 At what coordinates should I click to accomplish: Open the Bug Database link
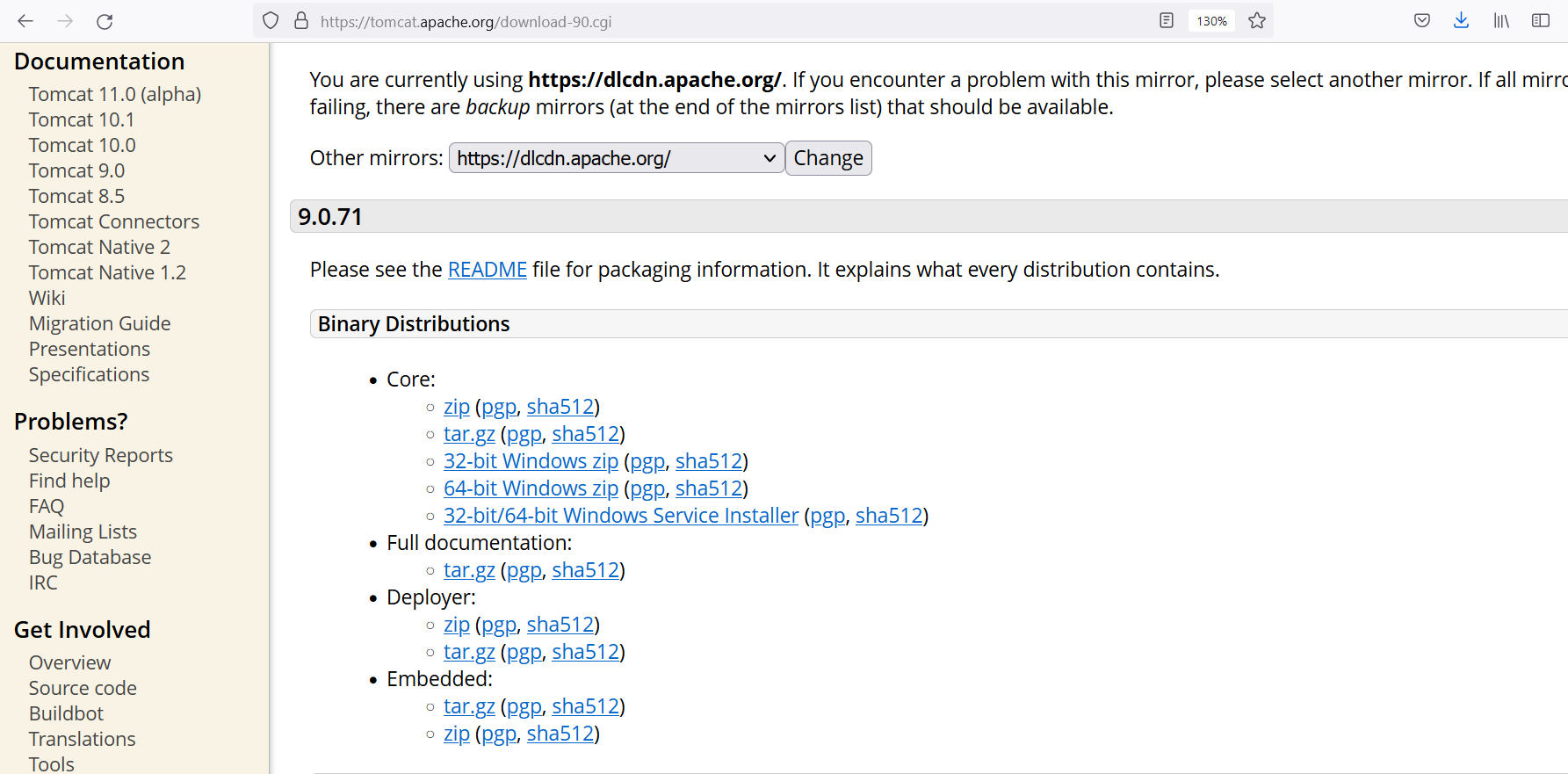(x=90, y=557)
